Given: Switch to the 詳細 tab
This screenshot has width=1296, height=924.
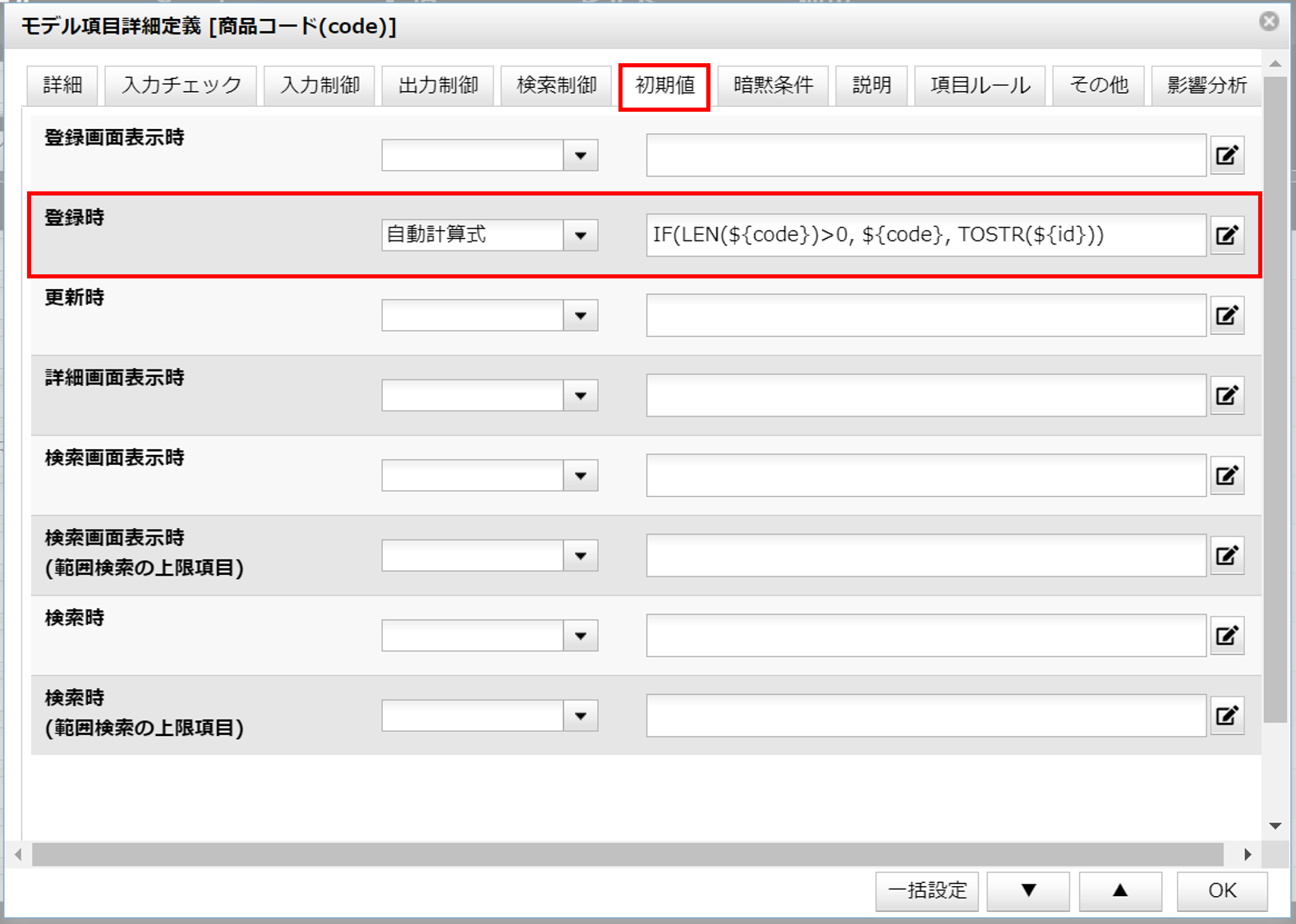Looking at the screenshot, I should 62,85.
